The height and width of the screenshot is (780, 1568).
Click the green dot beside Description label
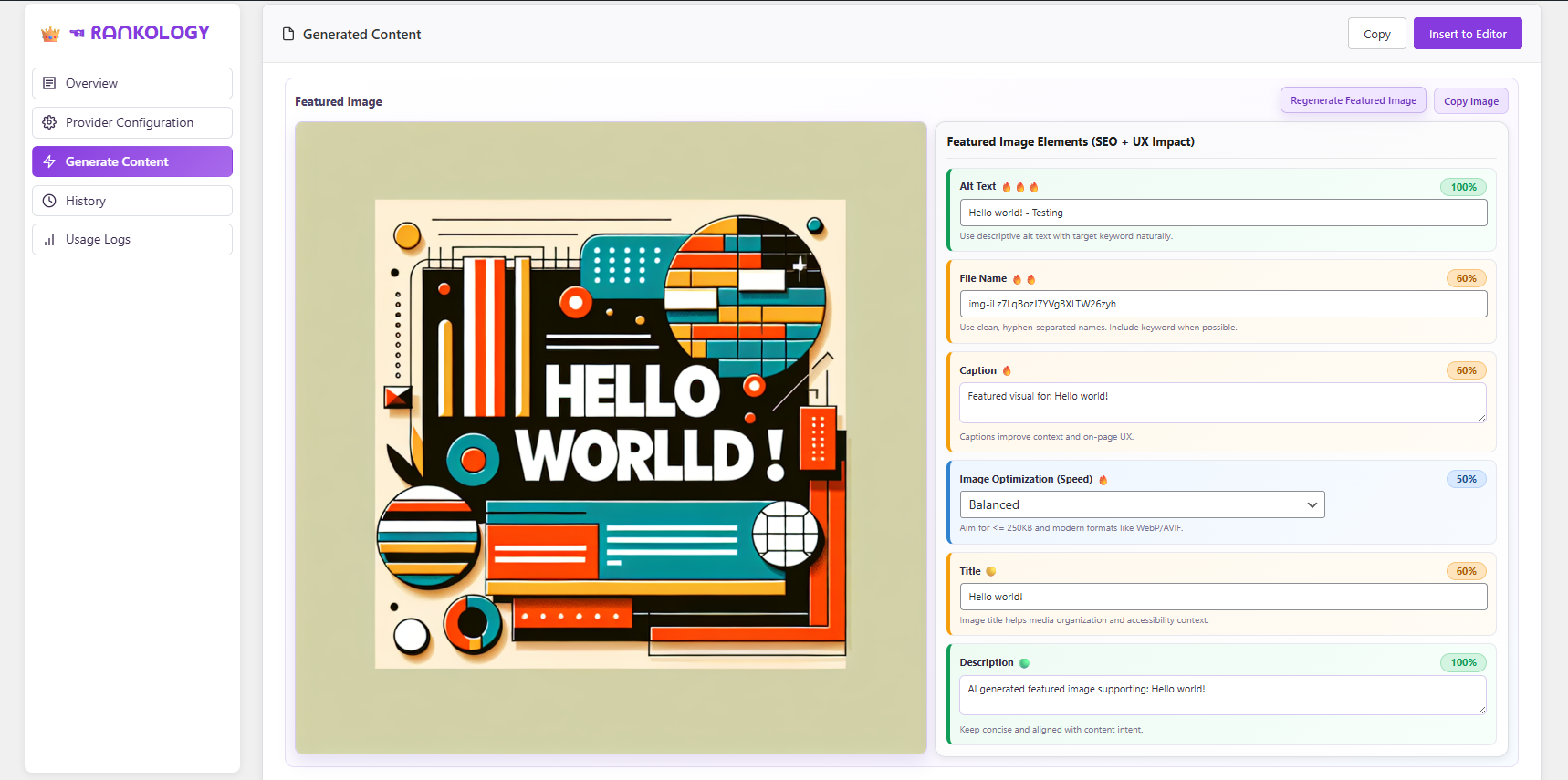1024,663
